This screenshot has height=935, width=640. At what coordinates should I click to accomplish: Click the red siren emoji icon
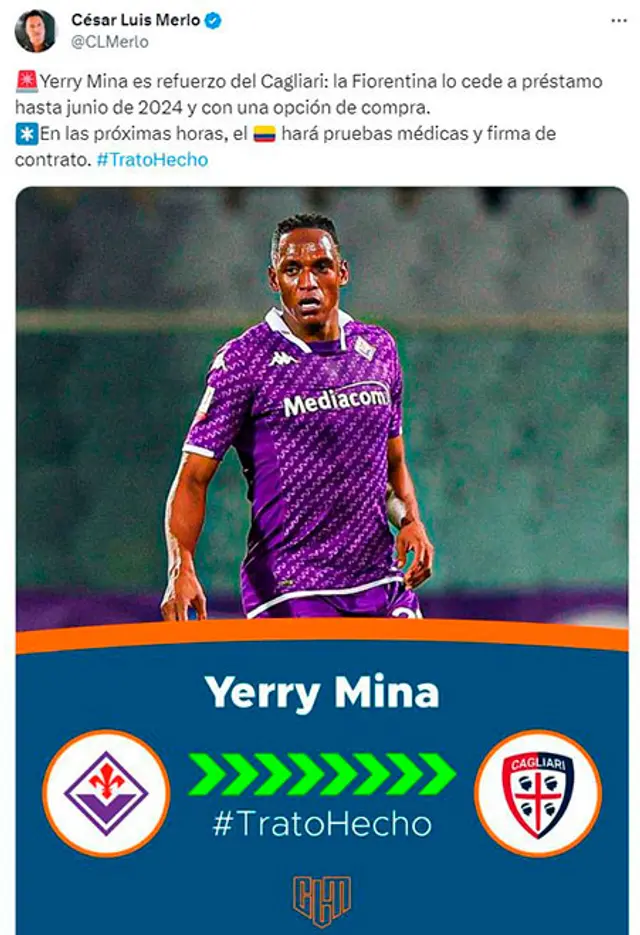[x=27, y=81]
